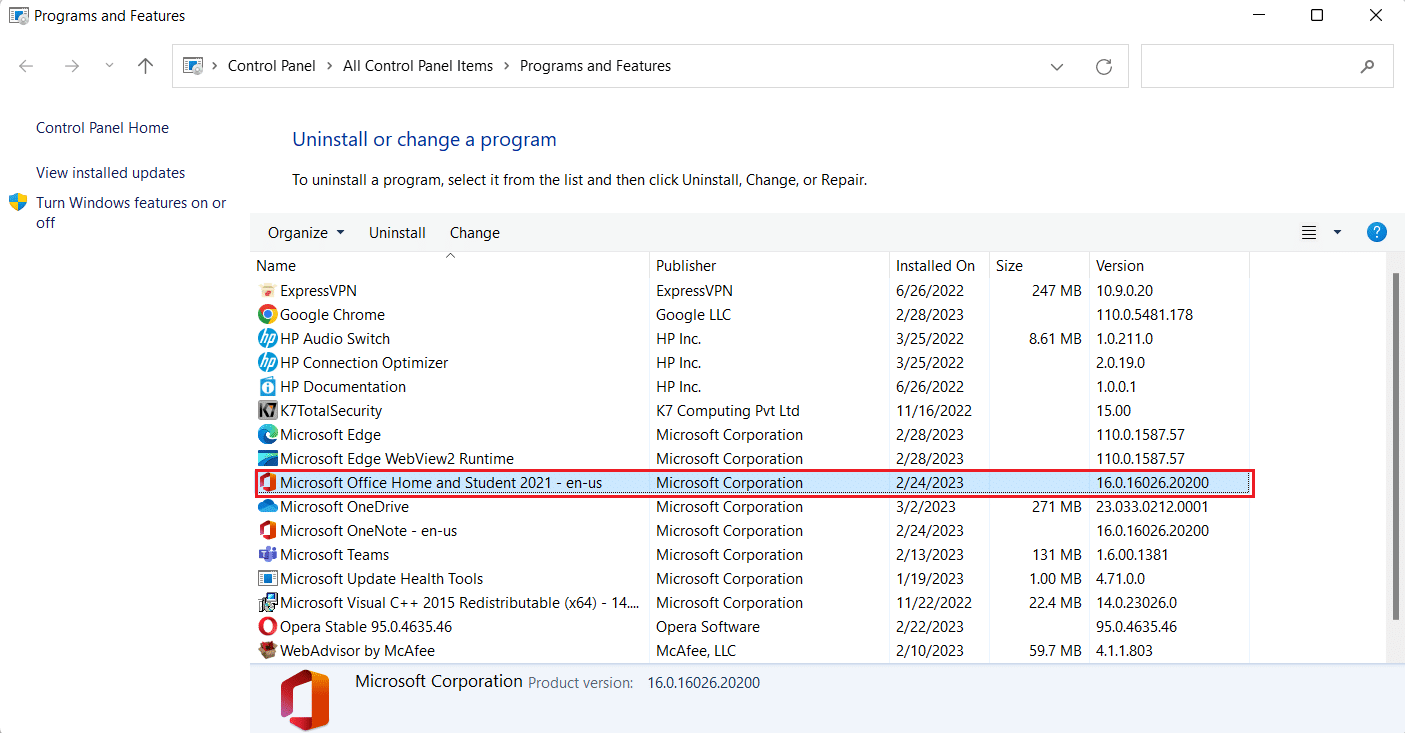Screen dimensions: 1405x733
Task: Select HP Connection Optimizer entry name
Action: [364, 363]
